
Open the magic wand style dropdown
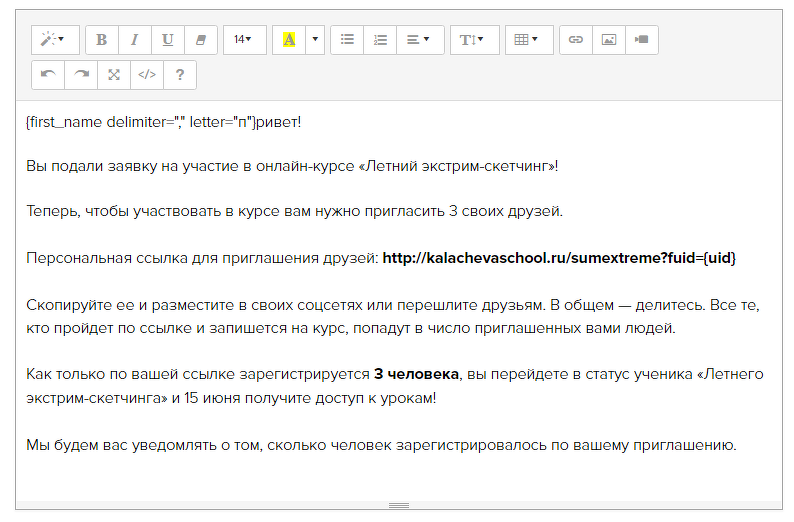click(53, 40)
